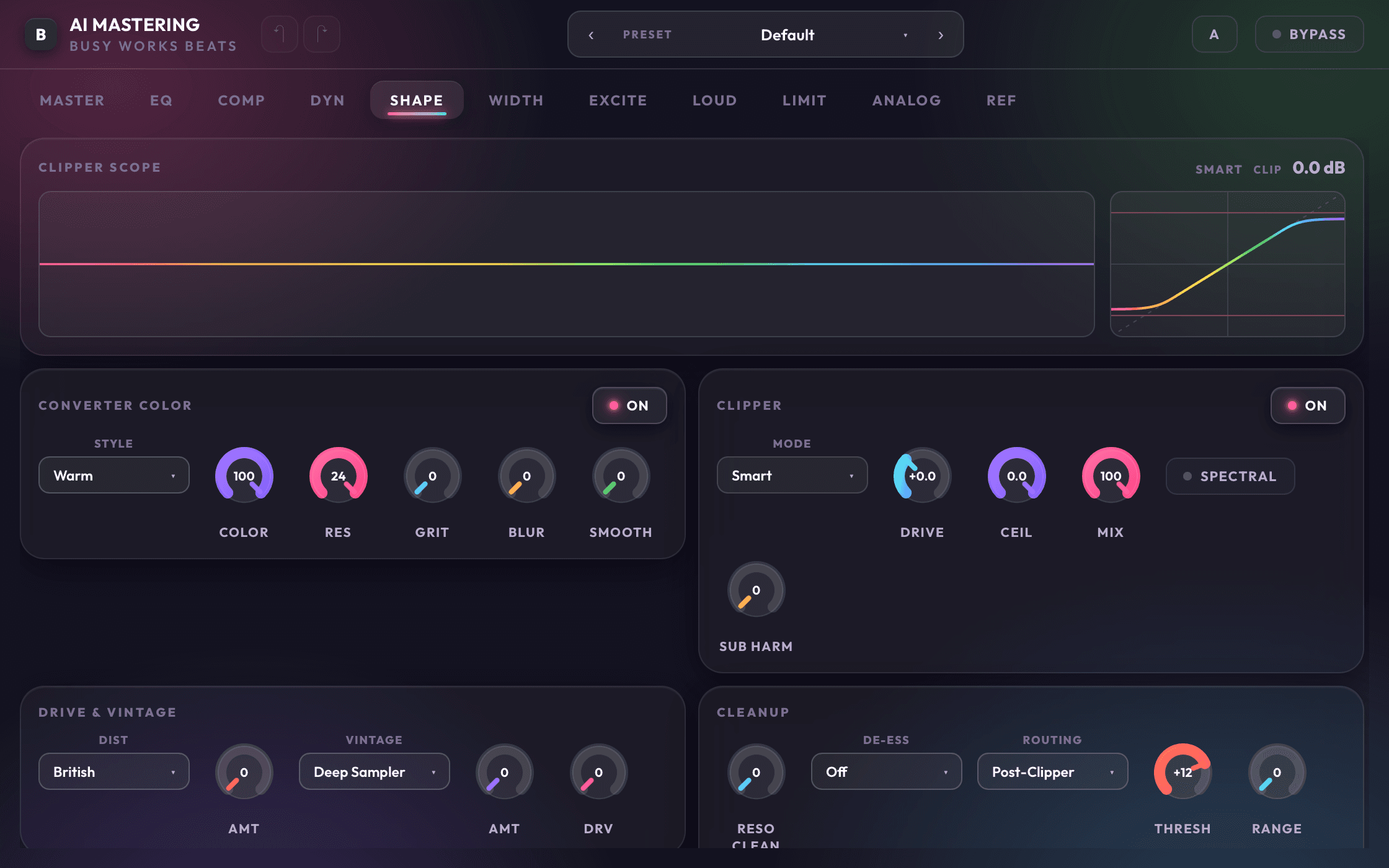Click the SUB HARM knob
This screenshot has height=868, width=1389.
[x=756, y=590]
